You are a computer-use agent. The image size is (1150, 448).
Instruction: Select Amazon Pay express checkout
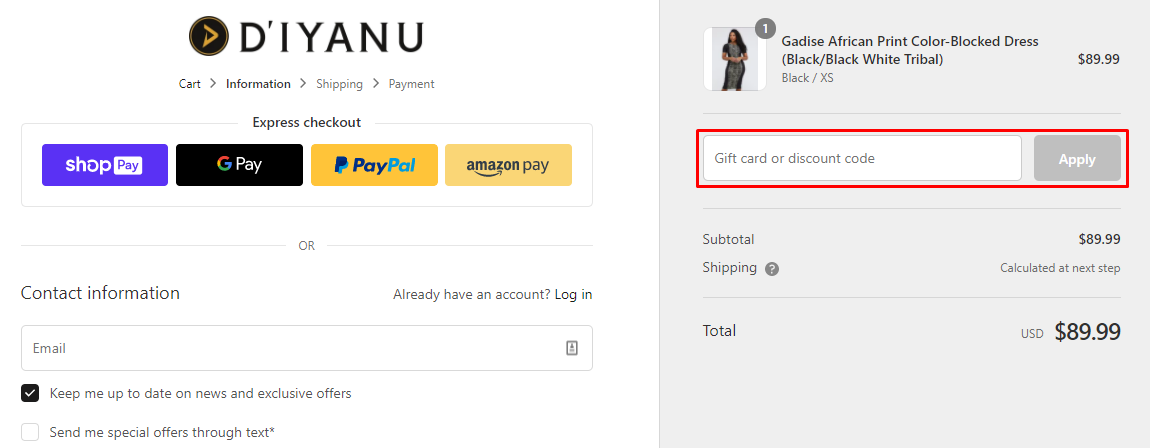point(508,165)
